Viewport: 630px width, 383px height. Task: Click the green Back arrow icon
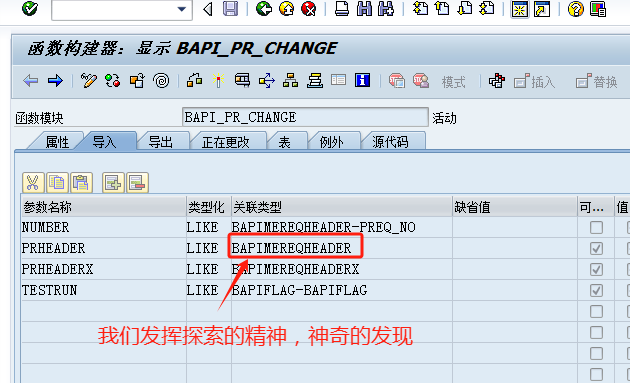pyautogui.click(x=264, y=9)
